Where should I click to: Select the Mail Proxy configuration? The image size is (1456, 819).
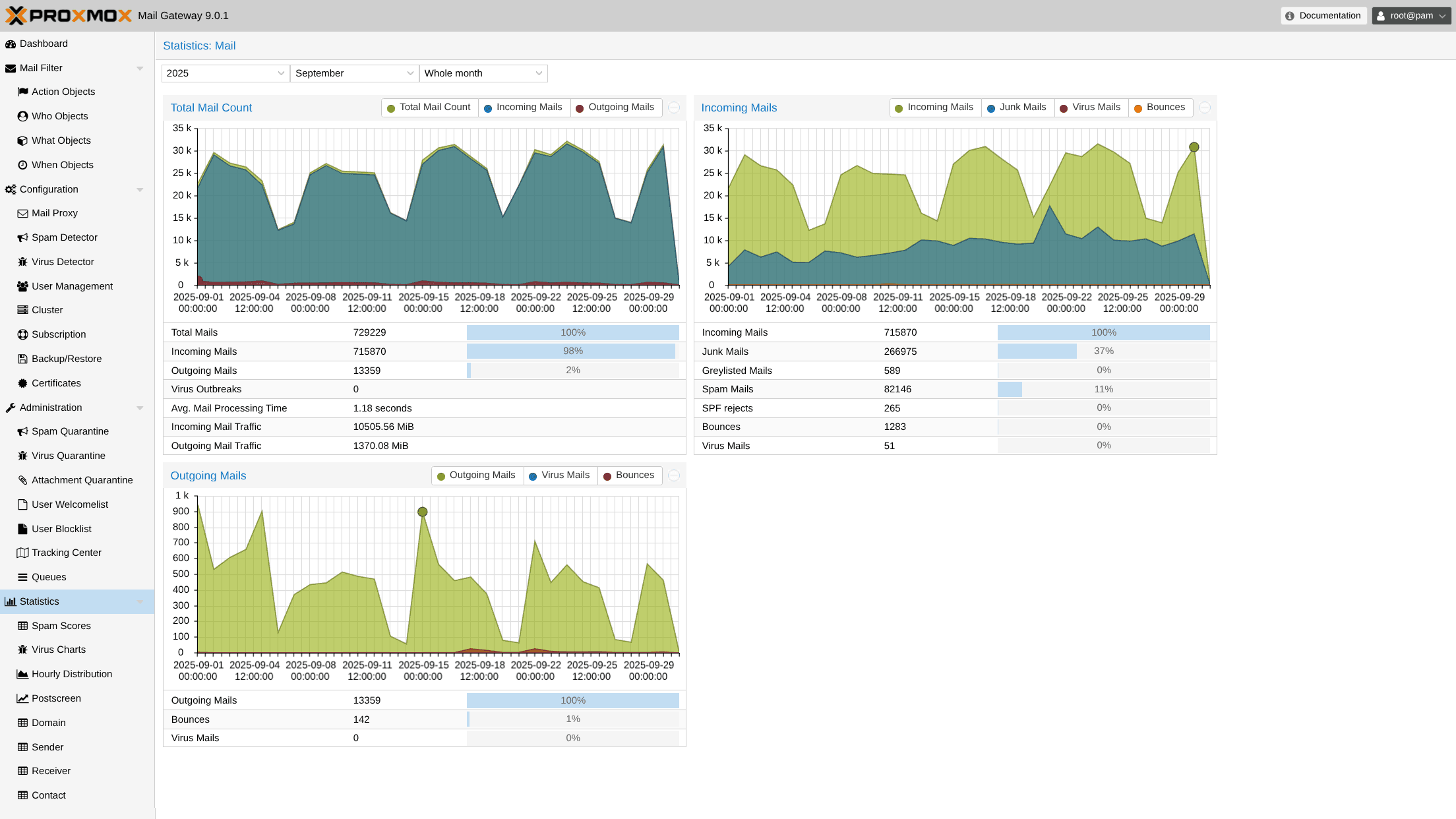pyautogui.click(x=54, y=213)
